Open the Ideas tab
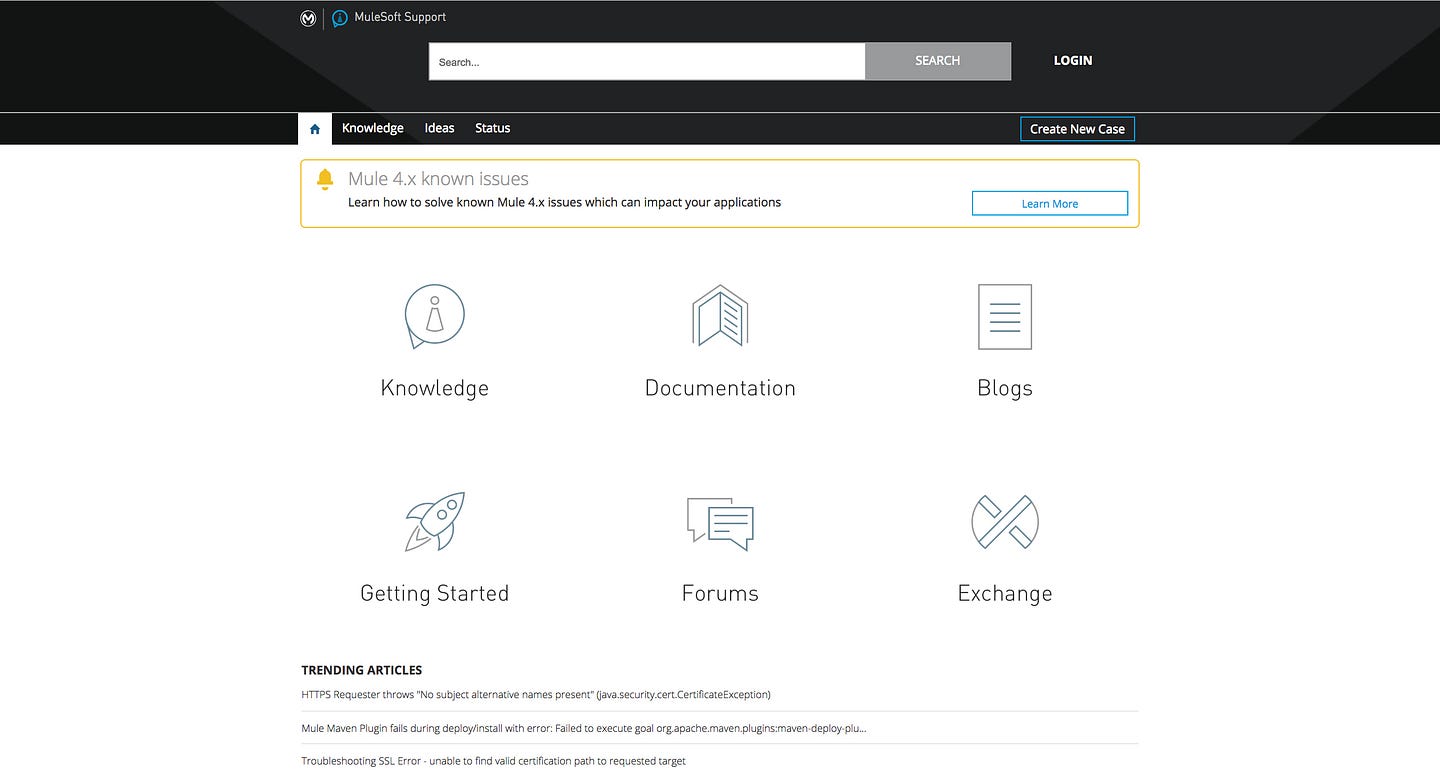This screenshot has height=777, width=1440. point(439,128)
